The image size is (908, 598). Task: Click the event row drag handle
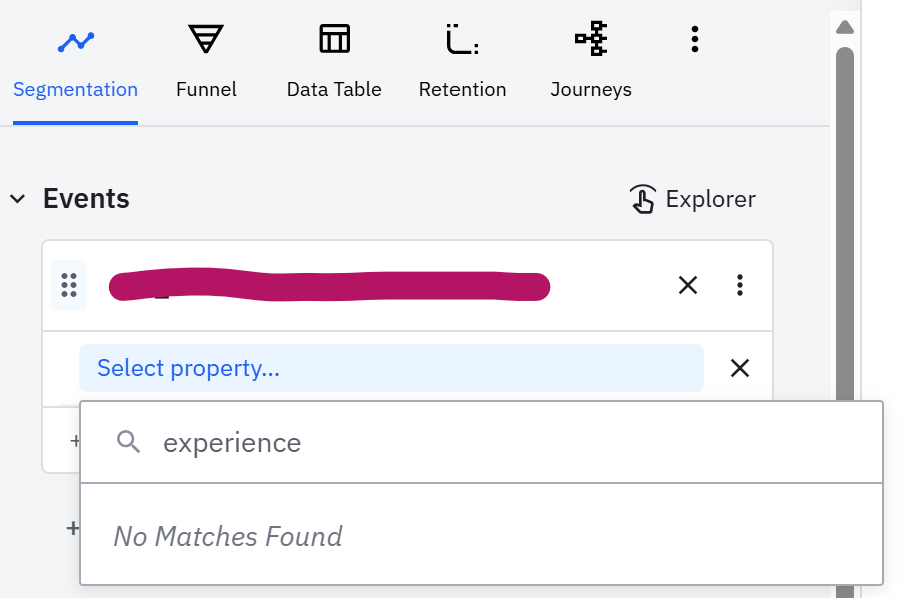pos(69,286)
